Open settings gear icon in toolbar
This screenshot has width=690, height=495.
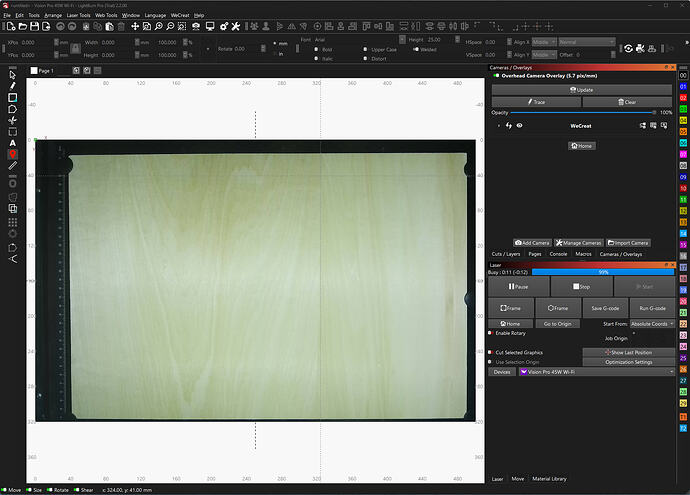(x=224, y=26)
